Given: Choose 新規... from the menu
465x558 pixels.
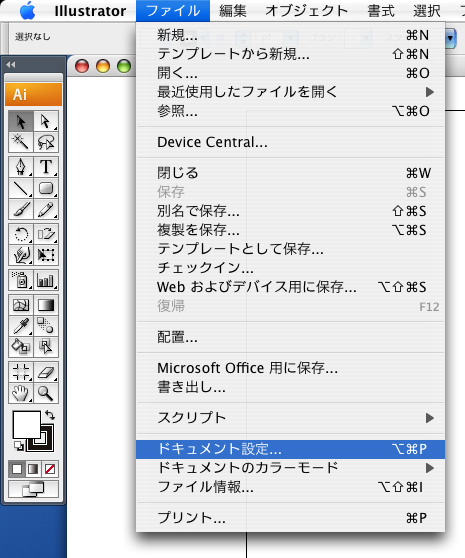Looking at the screenshot, I should click(x=290, y=35).
